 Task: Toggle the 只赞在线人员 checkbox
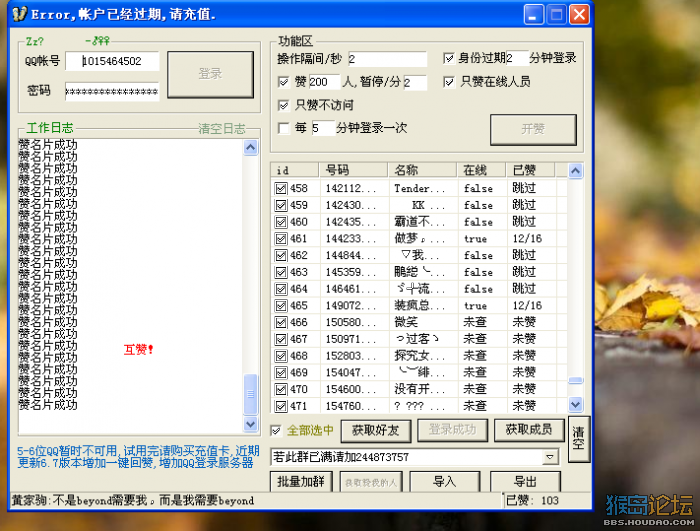pos(449,82)
